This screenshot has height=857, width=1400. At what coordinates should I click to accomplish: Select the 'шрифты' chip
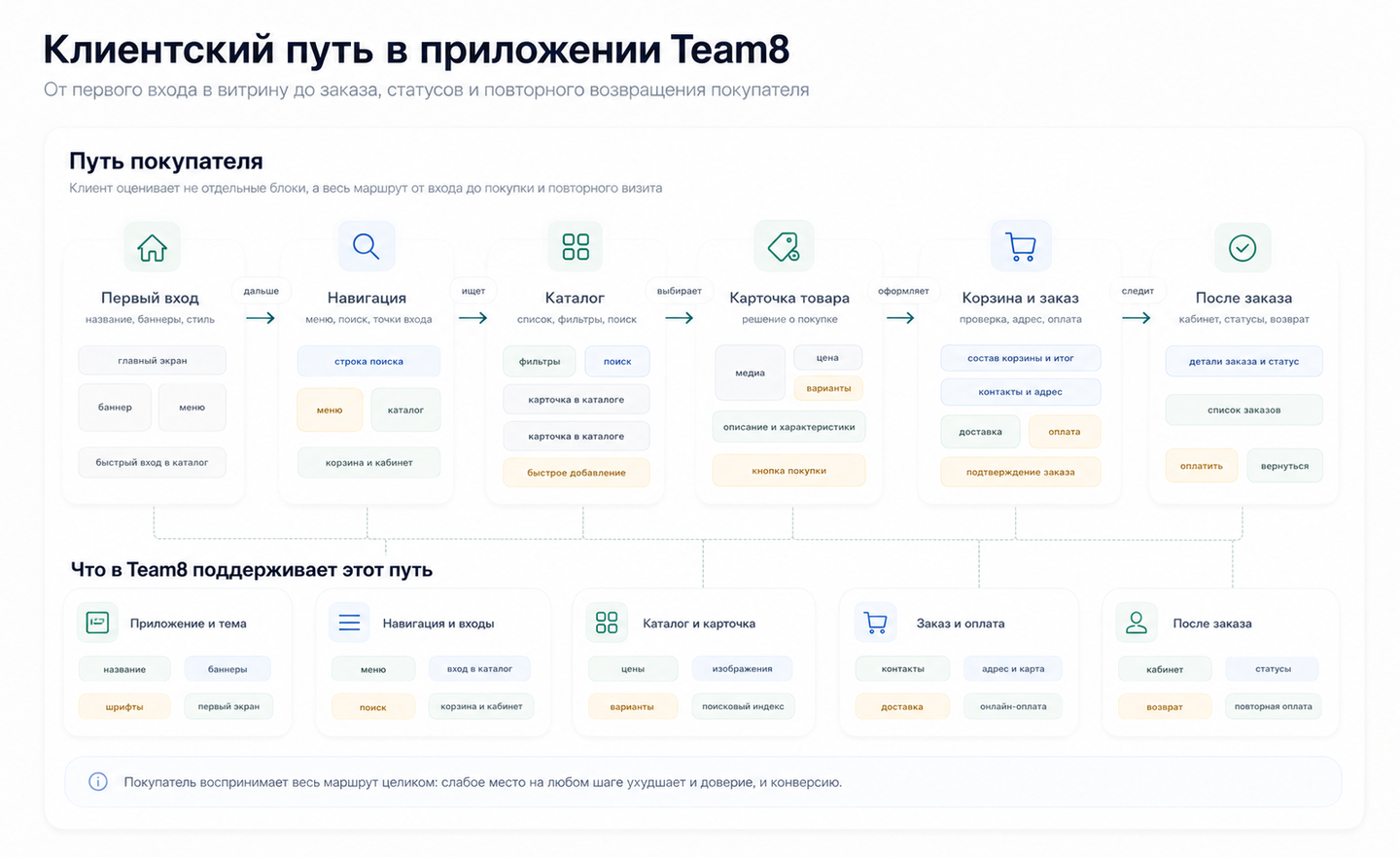coord(124,707)
